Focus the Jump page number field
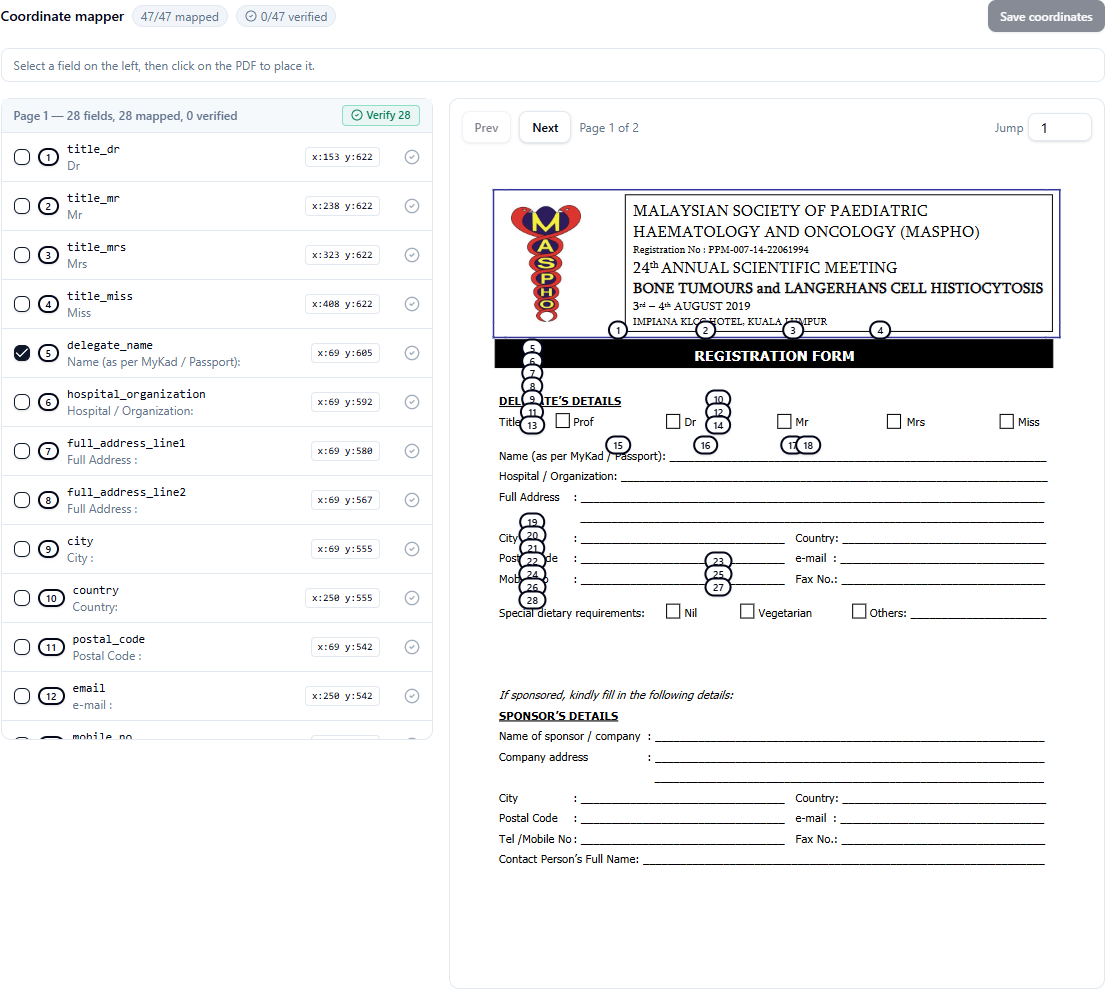 tap(1060, 128)
